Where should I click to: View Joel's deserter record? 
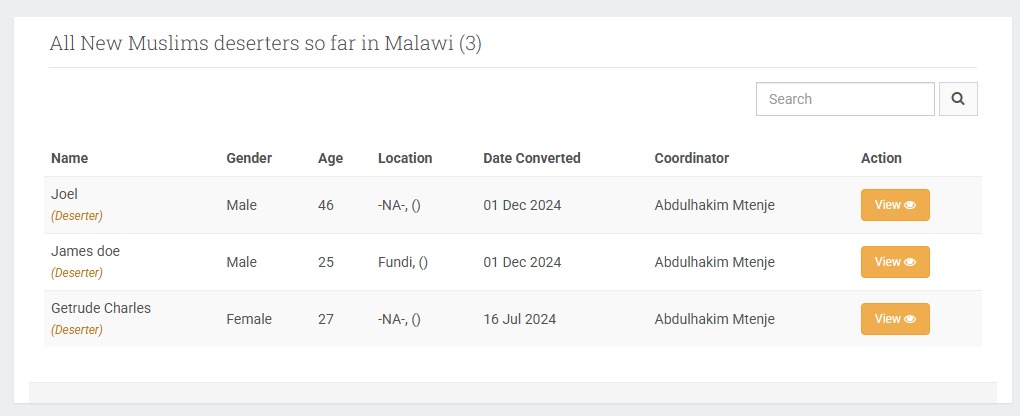pyautogui.click(x=895, y=205)
